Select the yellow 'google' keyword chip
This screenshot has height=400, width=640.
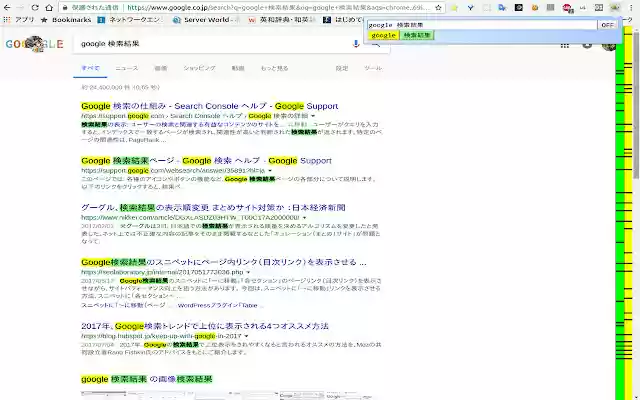click(383, 35)
